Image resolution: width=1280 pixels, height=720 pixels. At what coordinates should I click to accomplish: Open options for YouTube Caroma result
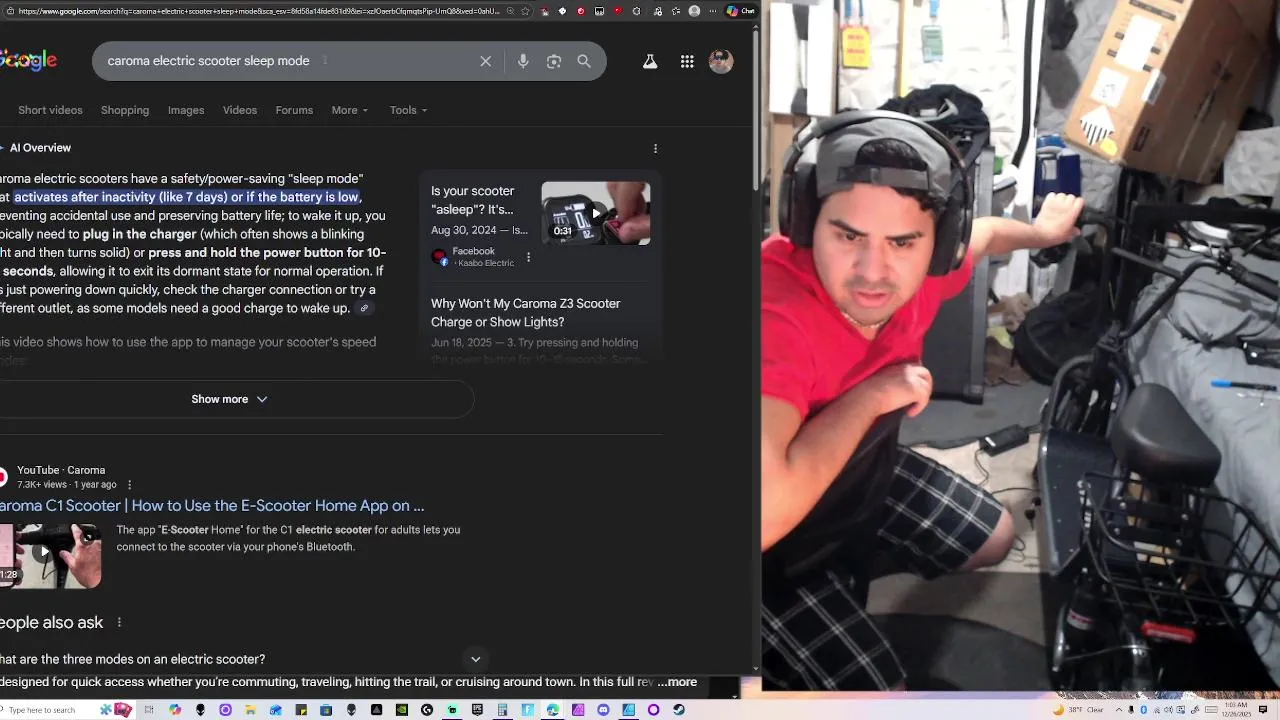[129, 485]
